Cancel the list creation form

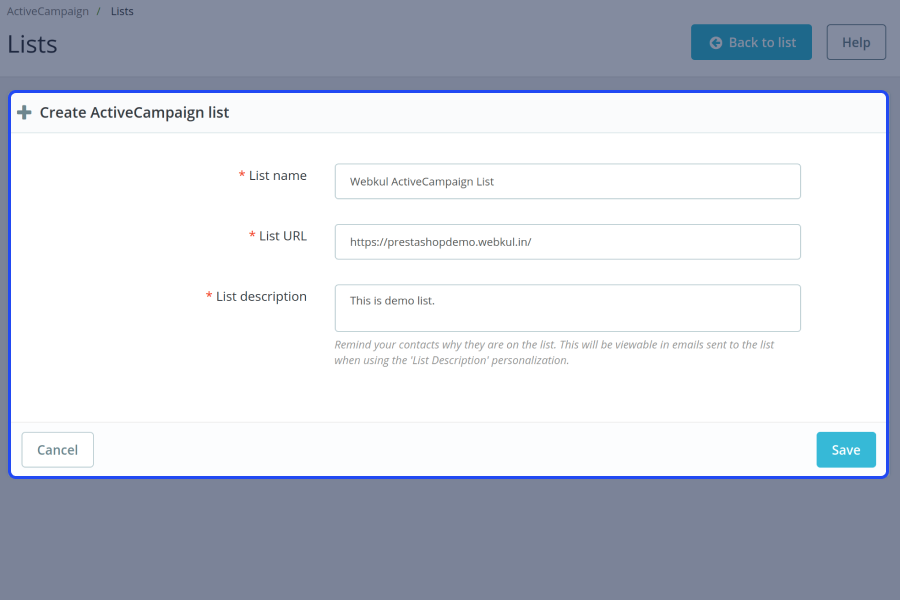click(57, 450)
